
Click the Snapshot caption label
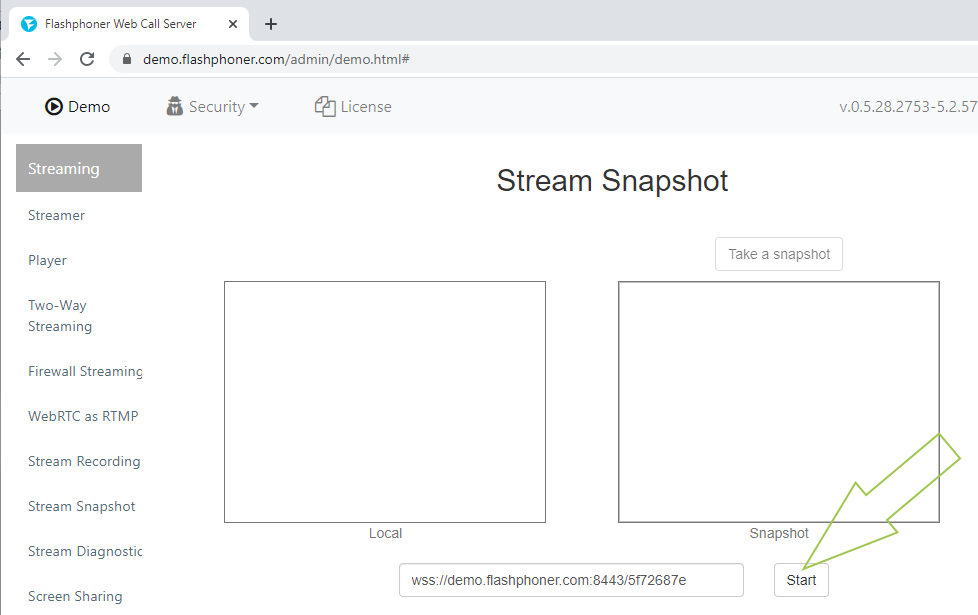(x=779, y=533)
